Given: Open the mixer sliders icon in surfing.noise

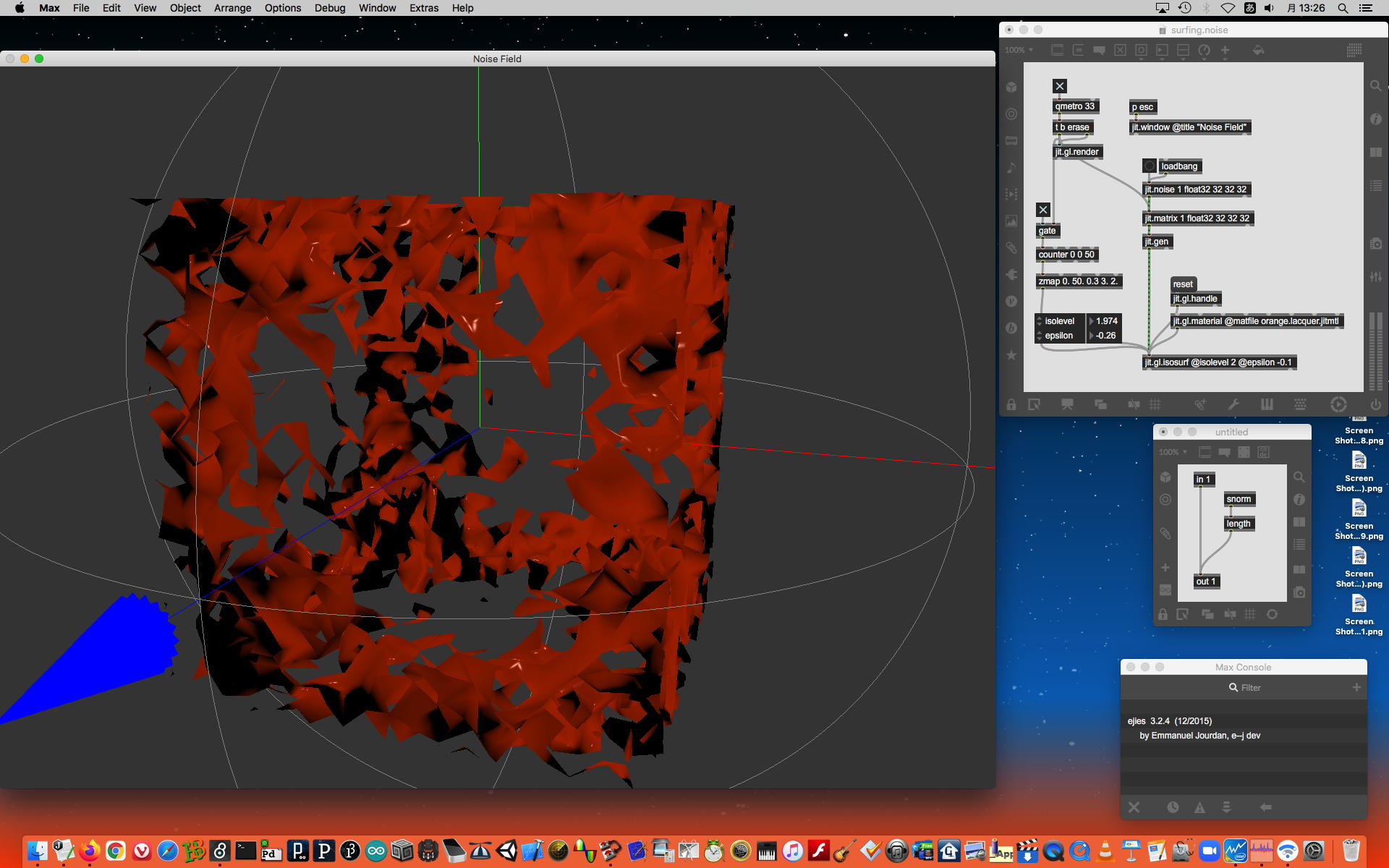Looking at the screenshot, I should tap(1376, 276).
